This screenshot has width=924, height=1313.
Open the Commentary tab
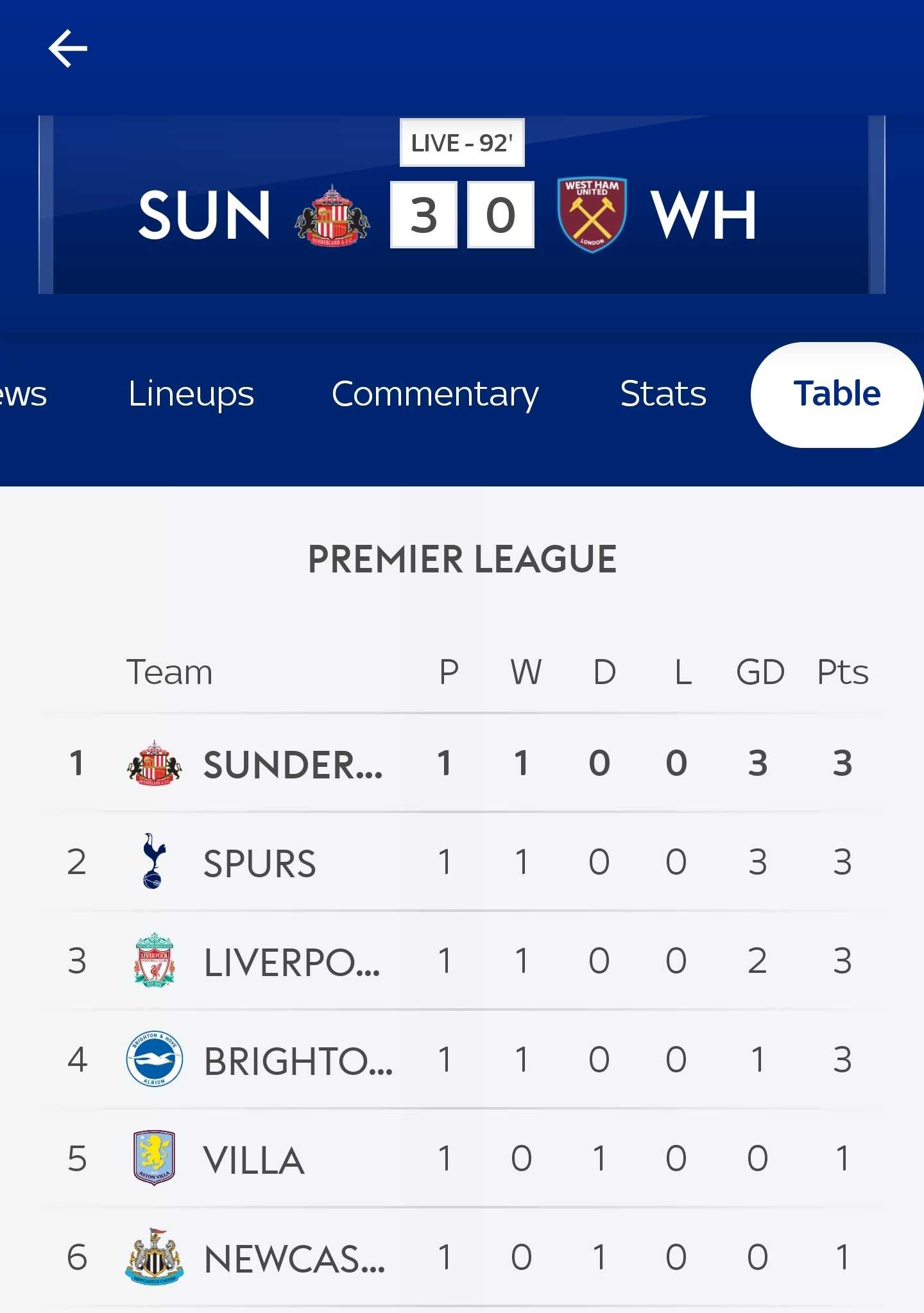tap(435, 394)
